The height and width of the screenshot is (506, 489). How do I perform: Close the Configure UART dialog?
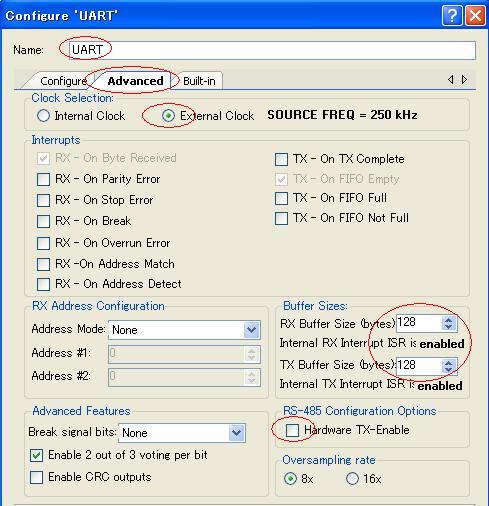tap(475, 15)
